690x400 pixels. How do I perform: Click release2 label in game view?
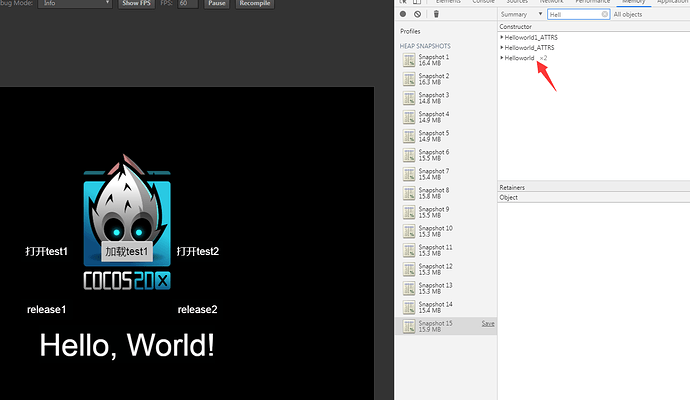[197, 309]
